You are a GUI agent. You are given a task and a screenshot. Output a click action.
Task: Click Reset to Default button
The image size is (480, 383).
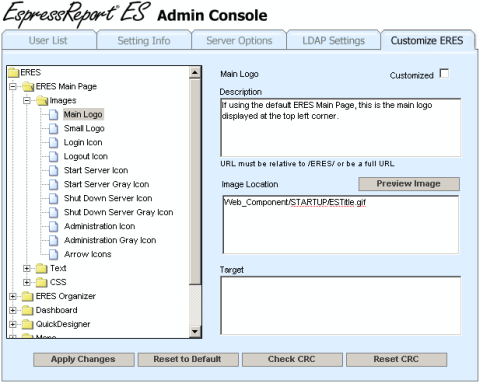pyautogui.click(x=188, y=359)
